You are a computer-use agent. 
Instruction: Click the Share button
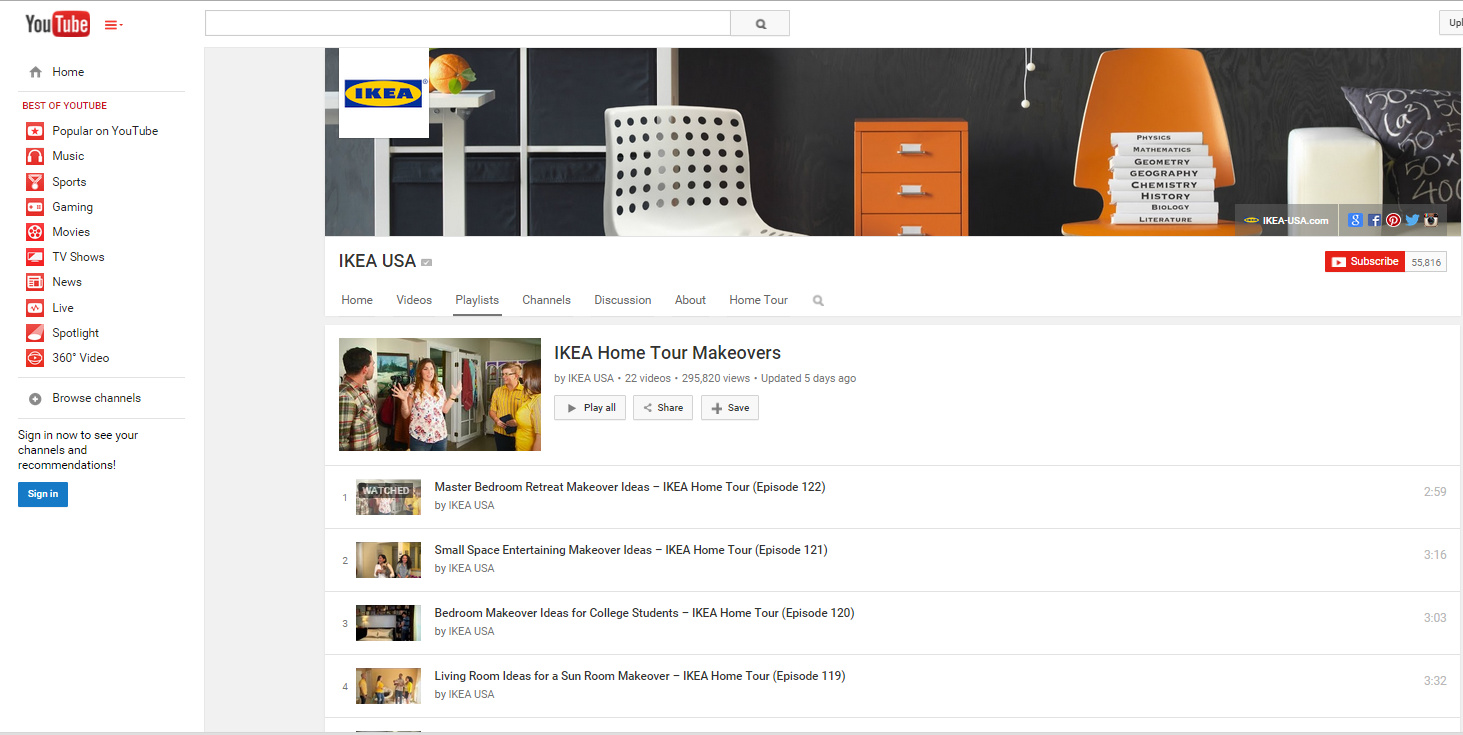point(663,408)
